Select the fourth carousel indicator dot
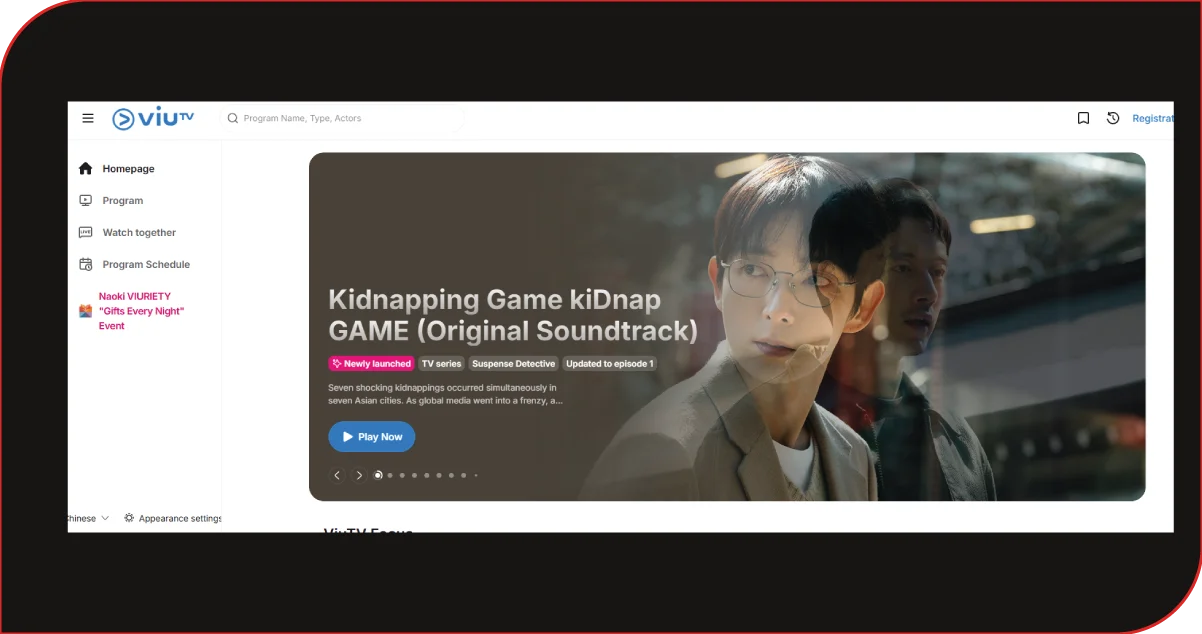 pyautogui.click(x=414, y=475)
